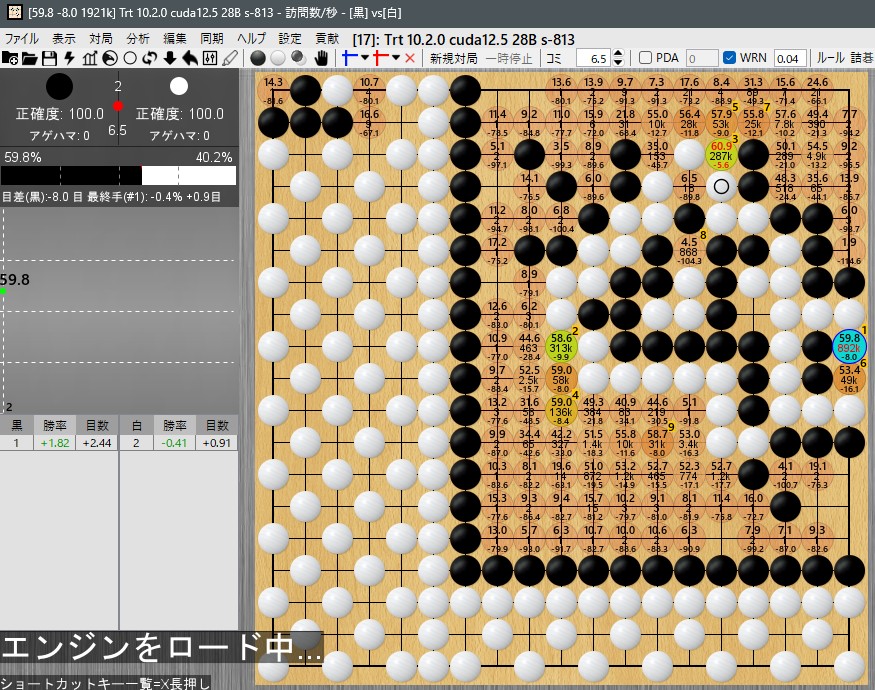This screenshot has width=875, height=690.
Task: Open the 分析 menu
Action: [138, 38]
